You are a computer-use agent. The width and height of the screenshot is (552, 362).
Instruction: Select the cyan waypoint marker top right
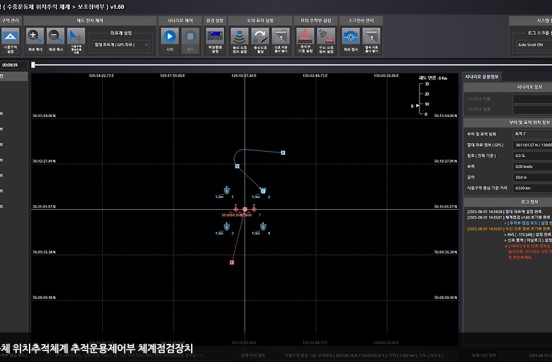283,153
